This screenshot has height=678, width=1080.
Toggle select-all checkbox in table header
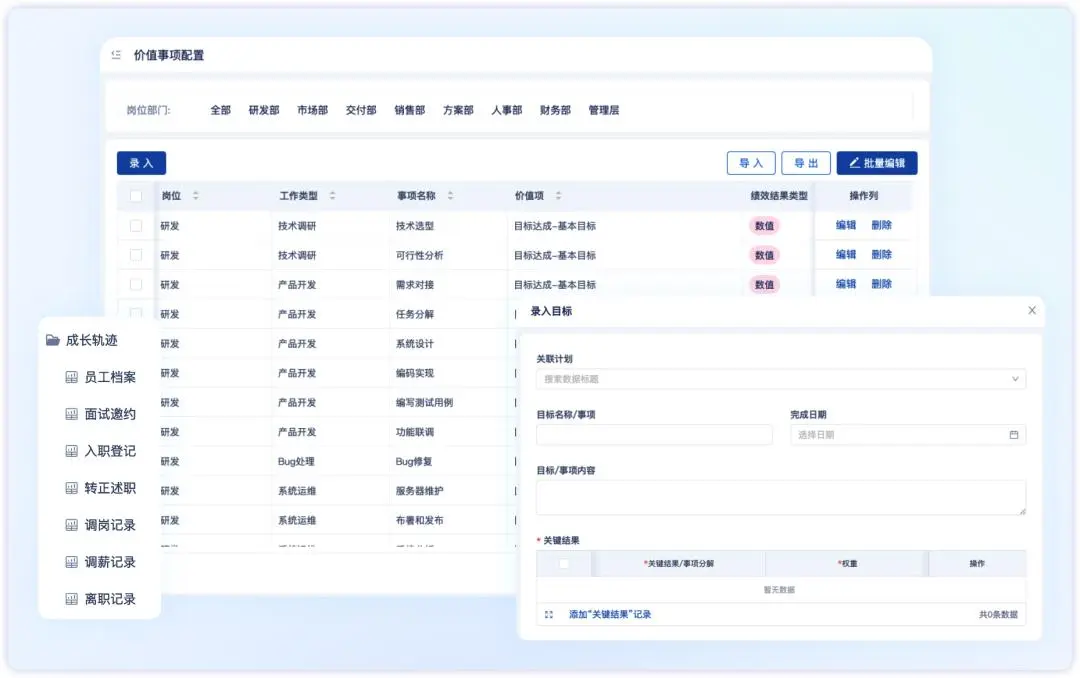(x=136, y=196)
